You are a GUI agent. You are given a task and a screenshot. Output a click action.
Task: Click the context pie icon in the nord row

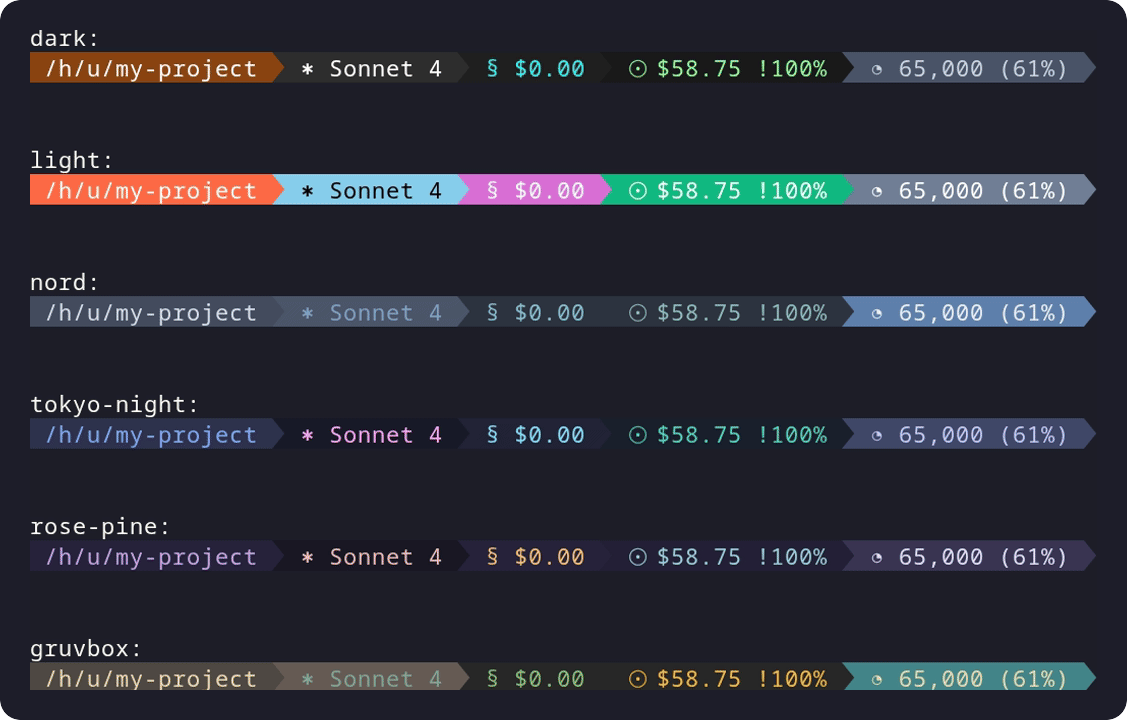pos(877,314)
